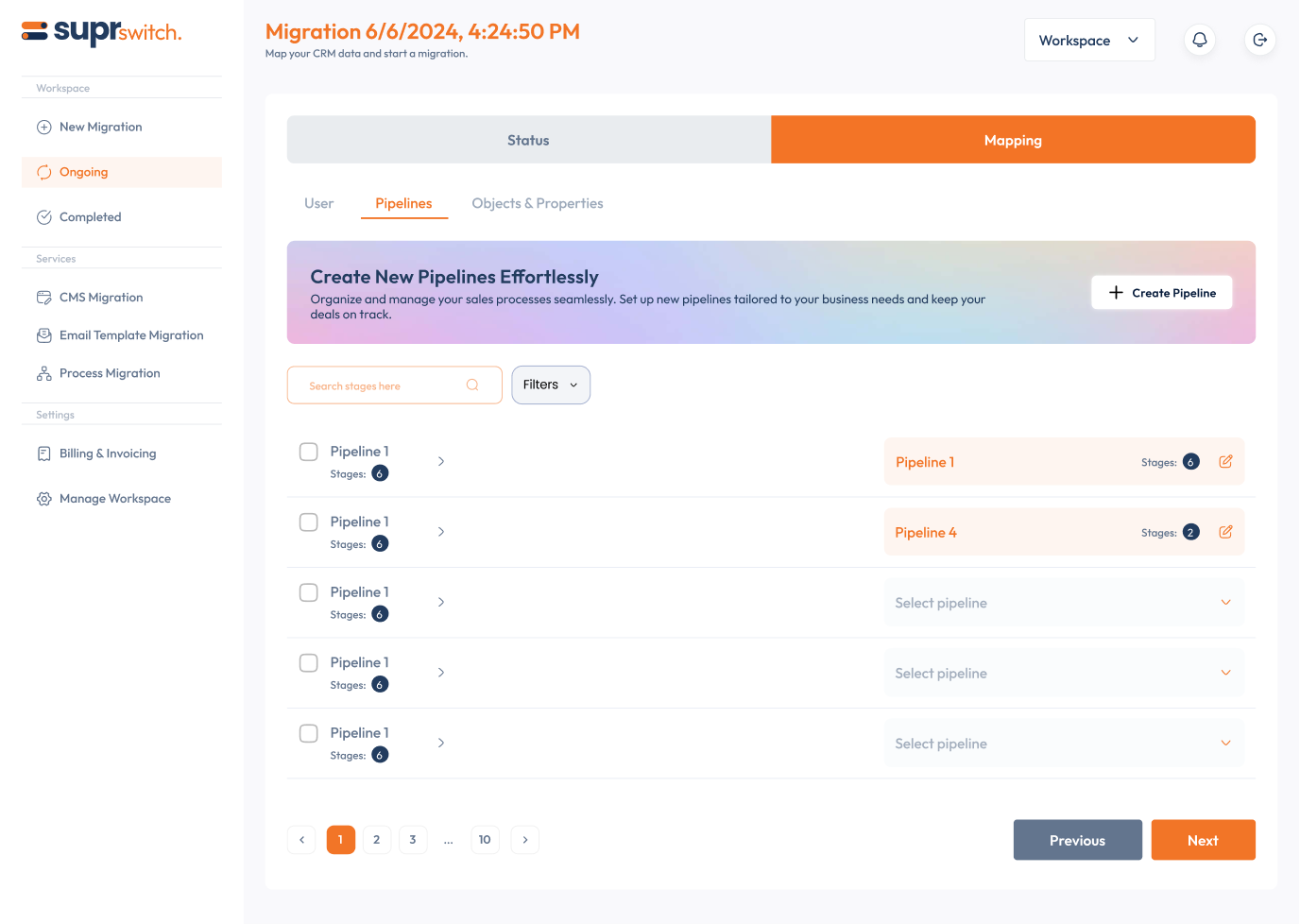Click the orange Next button
This screenshot has height=924, width=1300.
[x=1202, y=840]
